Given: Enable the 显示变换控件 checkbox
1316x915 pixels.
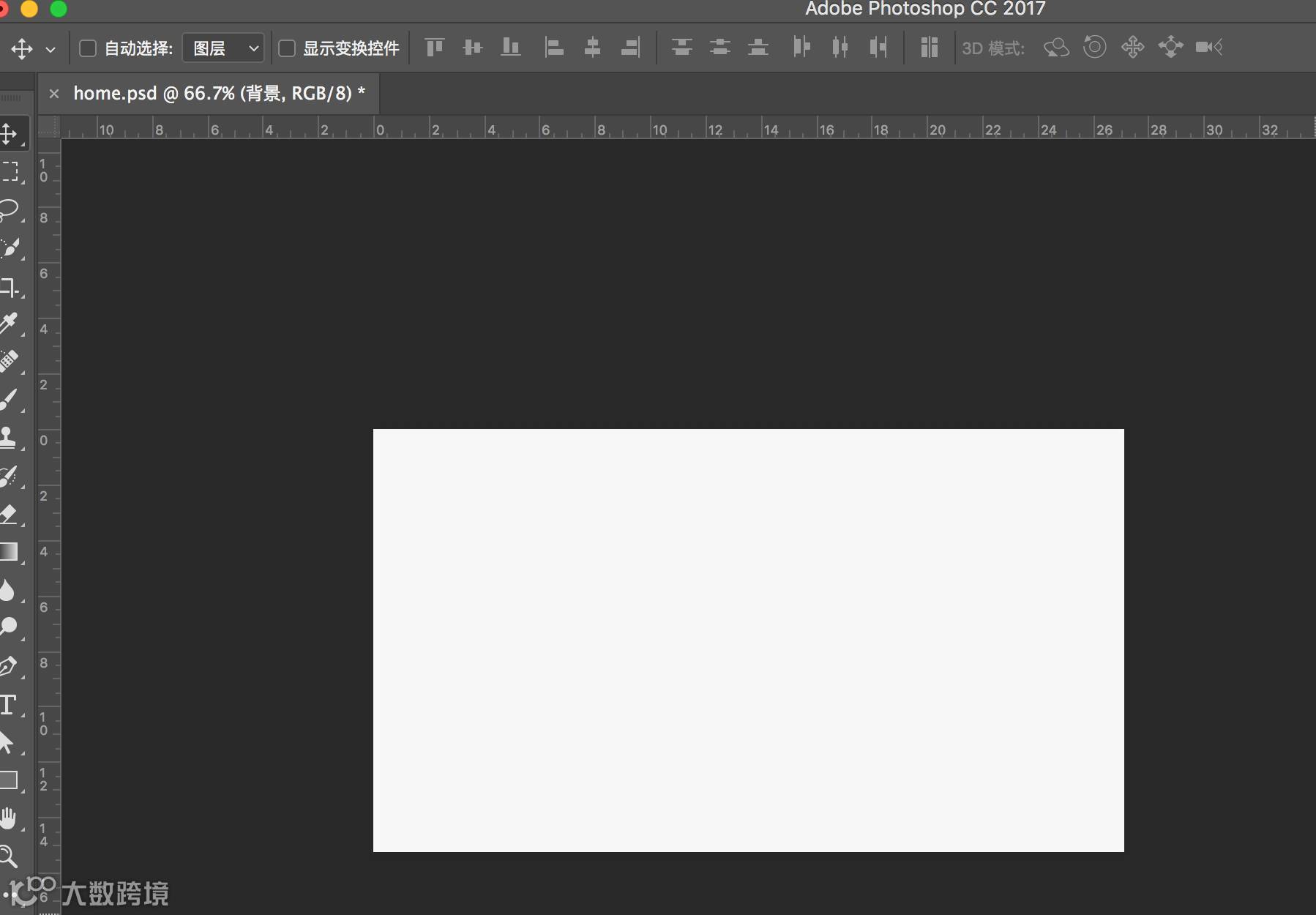Looking at the screenshot, I should pos(287,48).
